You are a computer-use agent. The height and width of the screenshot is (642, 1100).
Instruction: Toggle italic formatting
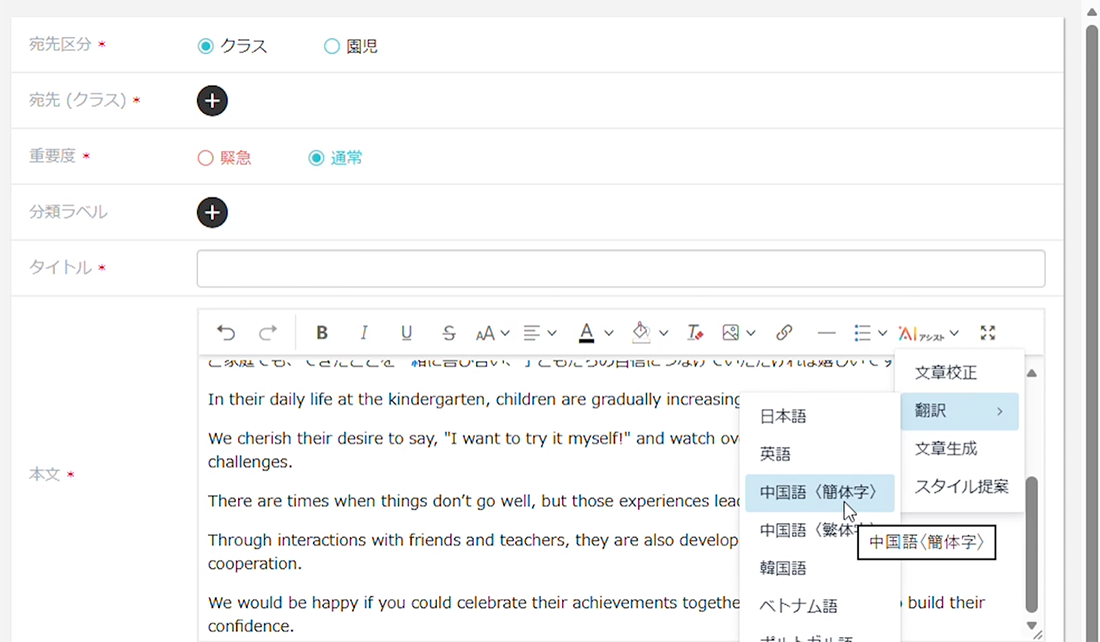point(363,333)
